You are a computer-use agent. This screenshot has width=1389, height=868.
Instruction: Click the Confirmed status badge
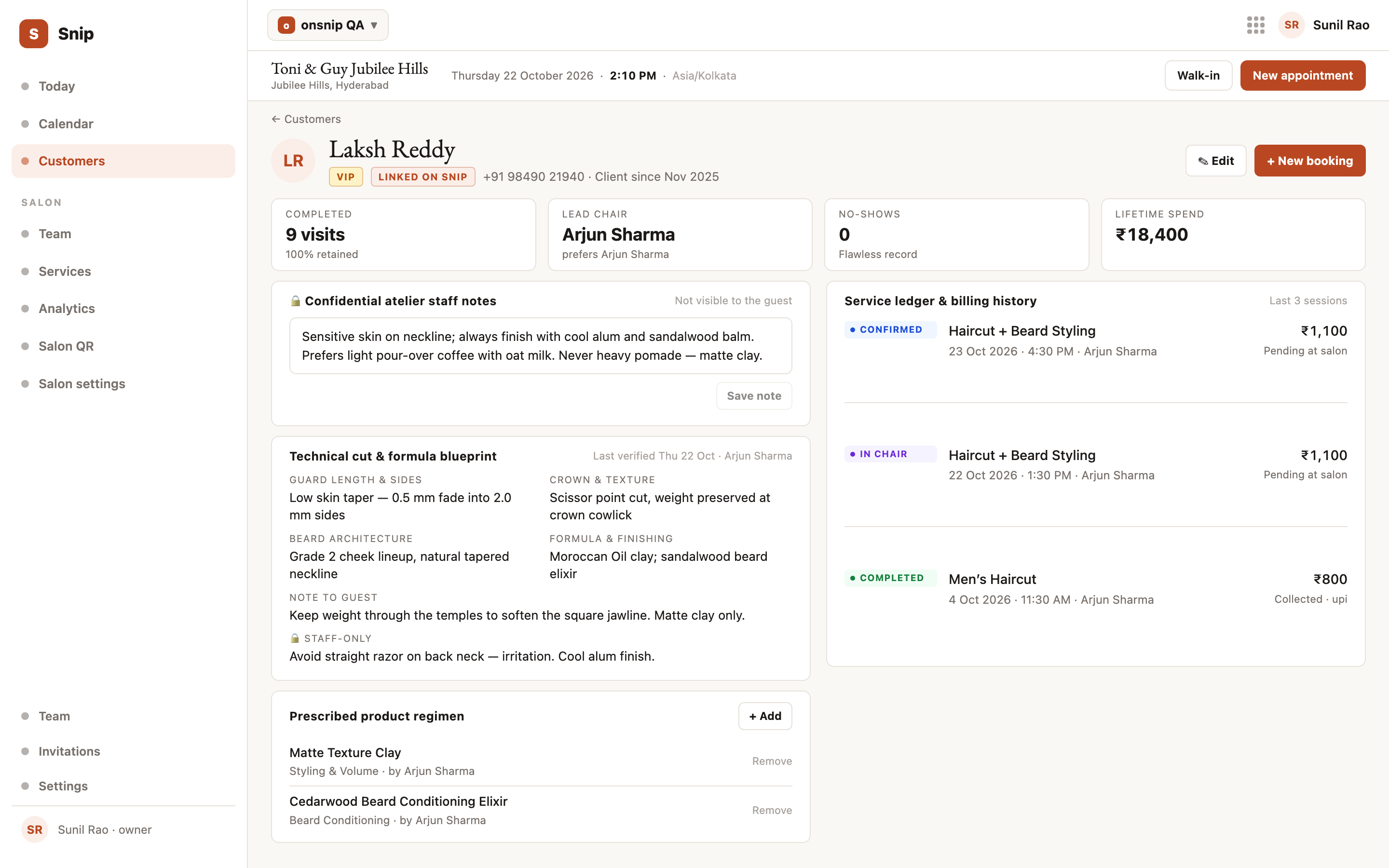tap(890, 329)
